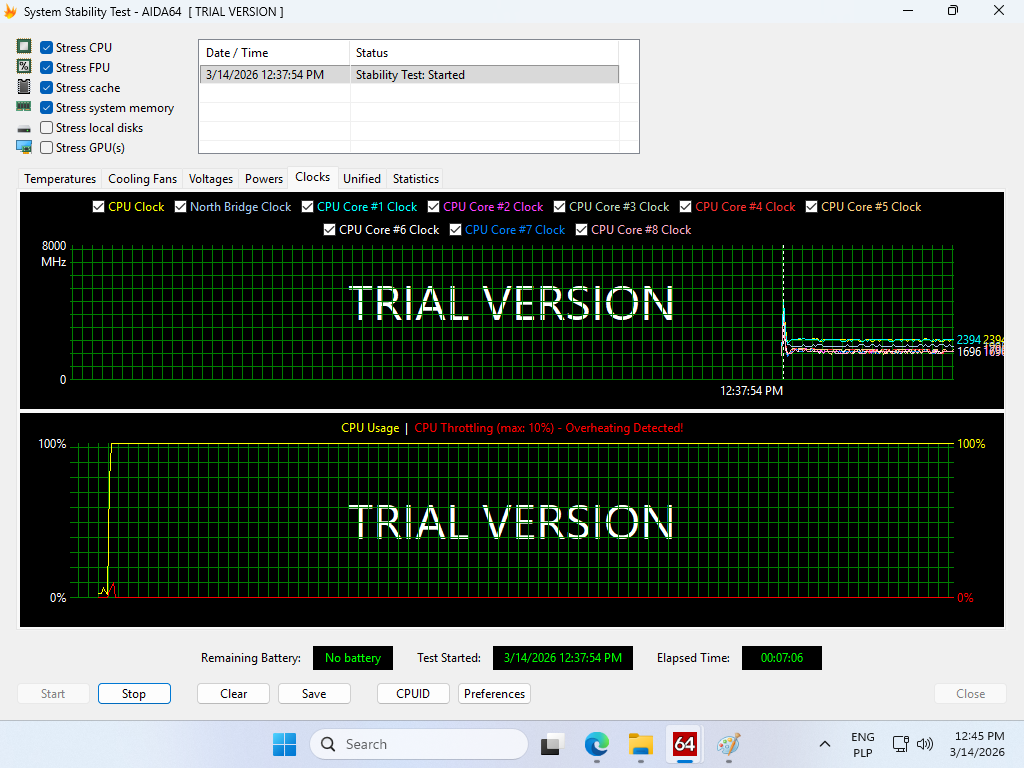Toggle CPU Core #4 Clock checkbox

(x=686, y=206)
